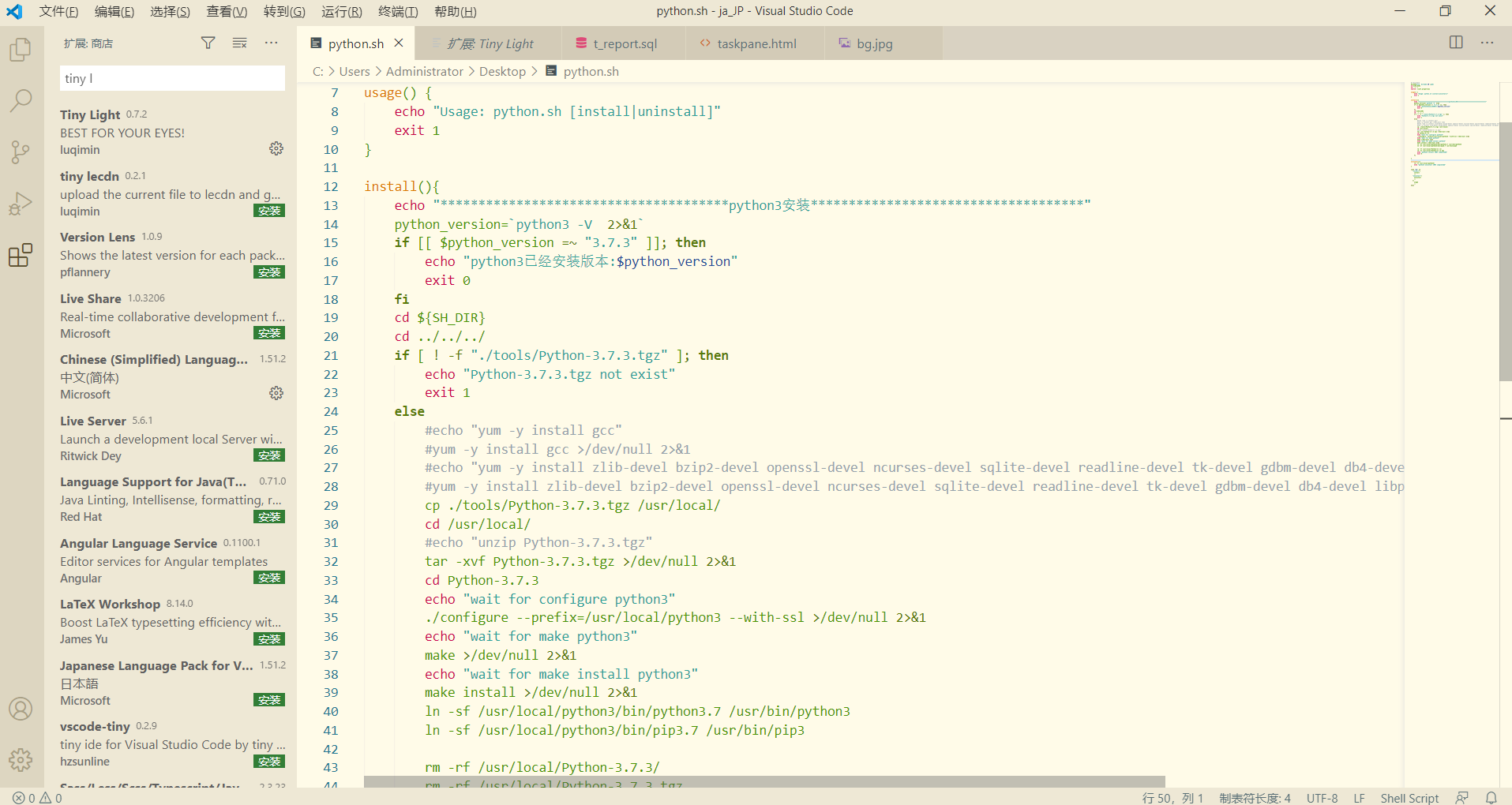The image size is (1512, 805).
Task: Open the Explorer view in the activity bar
Action: (x=21, y=49)
